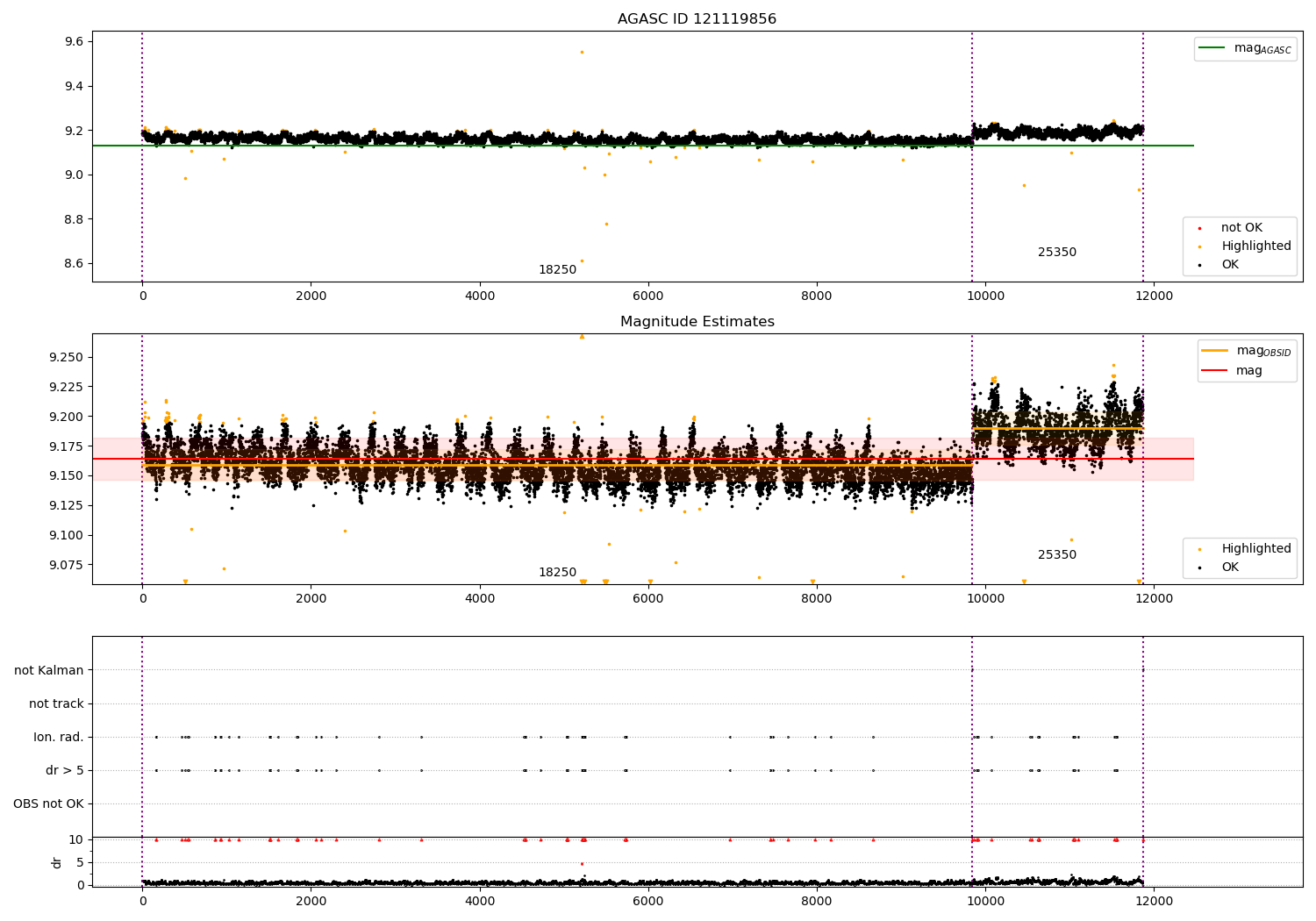
Task: Click the highest orange outlier point near 9.55
Action: tap(582, 52)
